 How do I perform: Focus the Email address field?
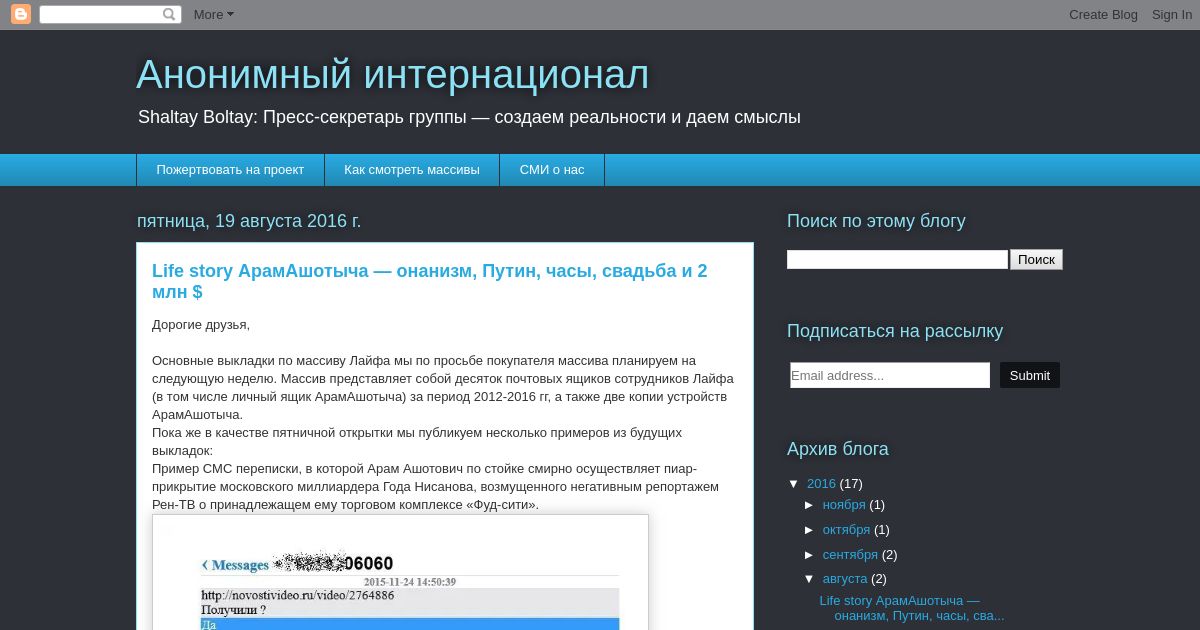pyautogui.click(x=889, y=375)
